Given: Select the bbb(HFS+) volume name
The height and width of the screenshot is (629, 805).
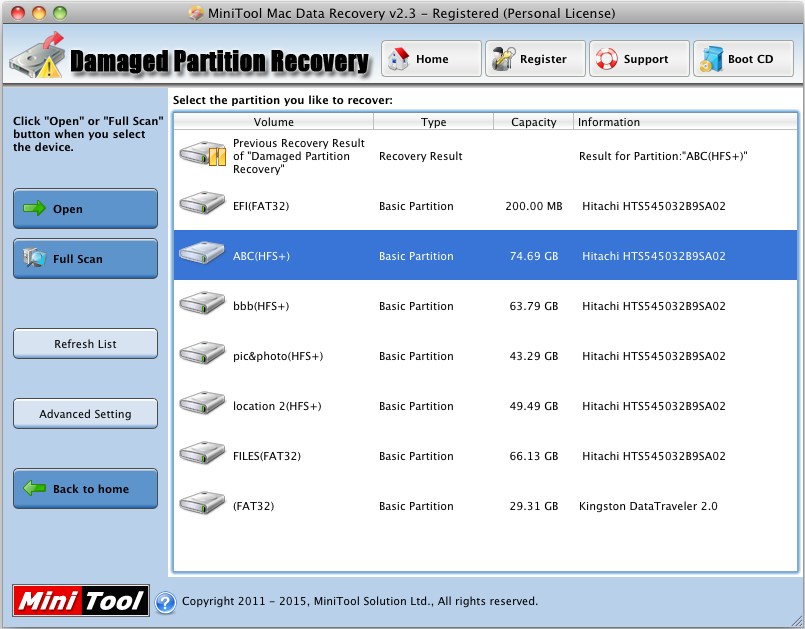Looking at the screenshot, I should (261, 306).
